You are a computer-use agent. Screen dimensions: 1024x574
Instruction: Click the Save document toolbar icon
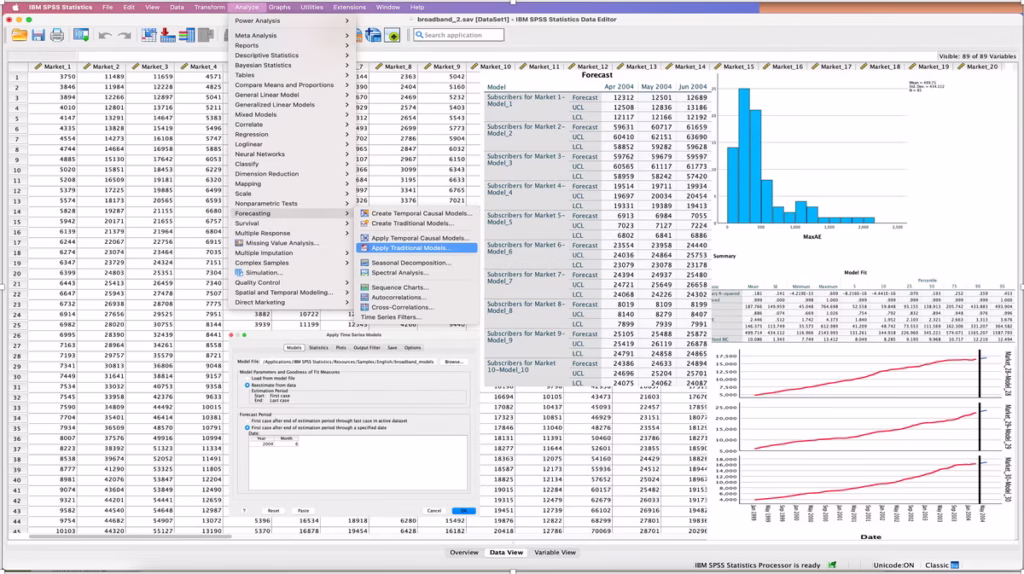coord(39,35)
